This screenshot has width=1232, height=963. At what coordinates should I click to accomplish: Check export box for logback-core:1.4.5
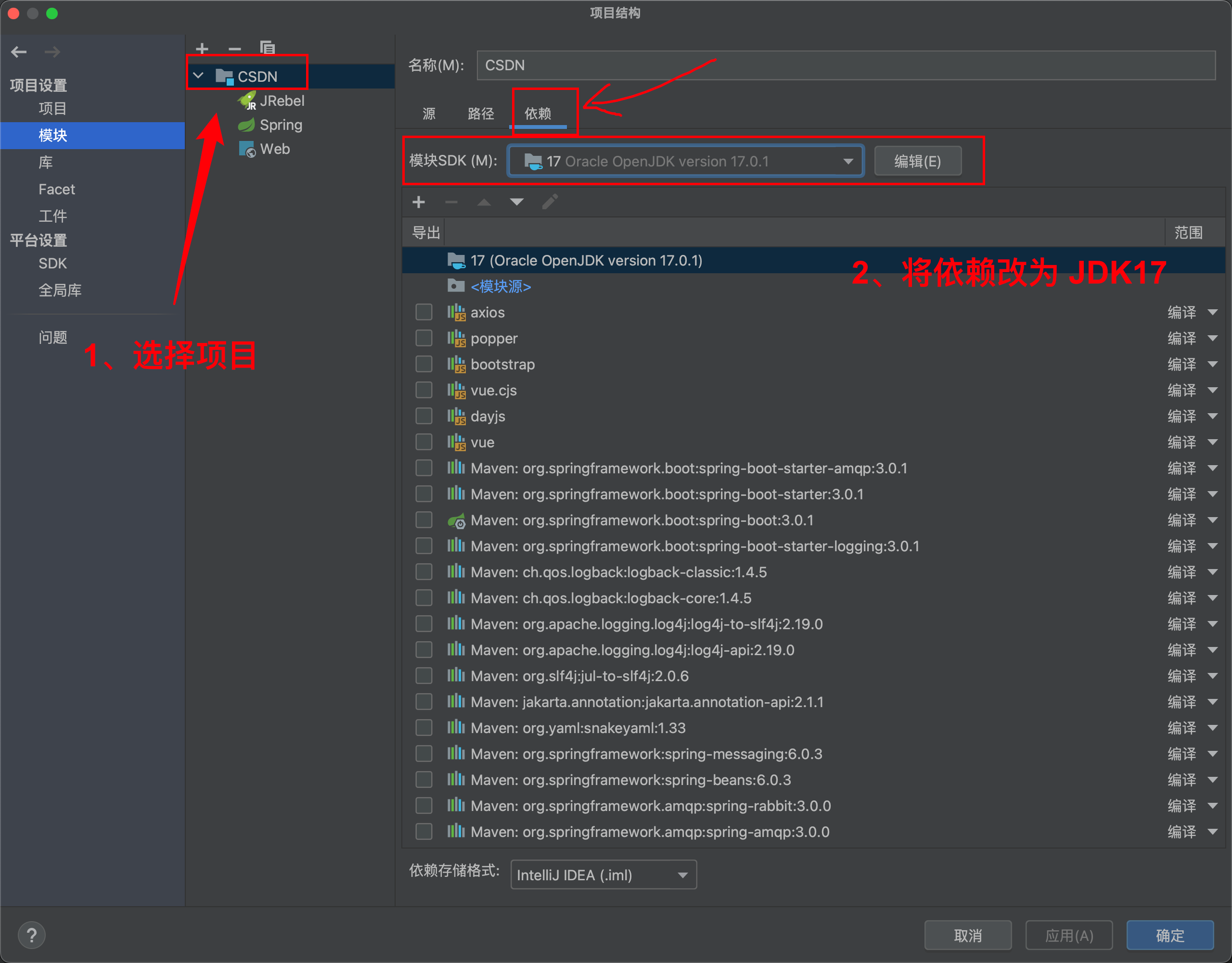(x=423, y=597)
